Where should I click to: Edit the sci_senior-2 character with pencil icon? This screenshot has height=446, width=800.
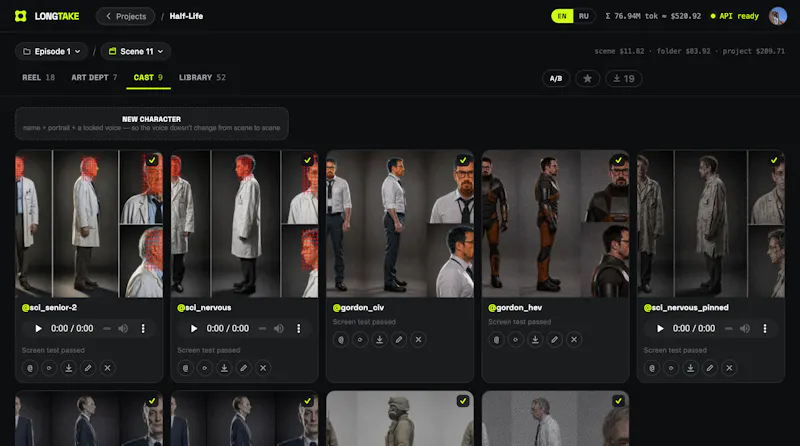click(88, 368)
